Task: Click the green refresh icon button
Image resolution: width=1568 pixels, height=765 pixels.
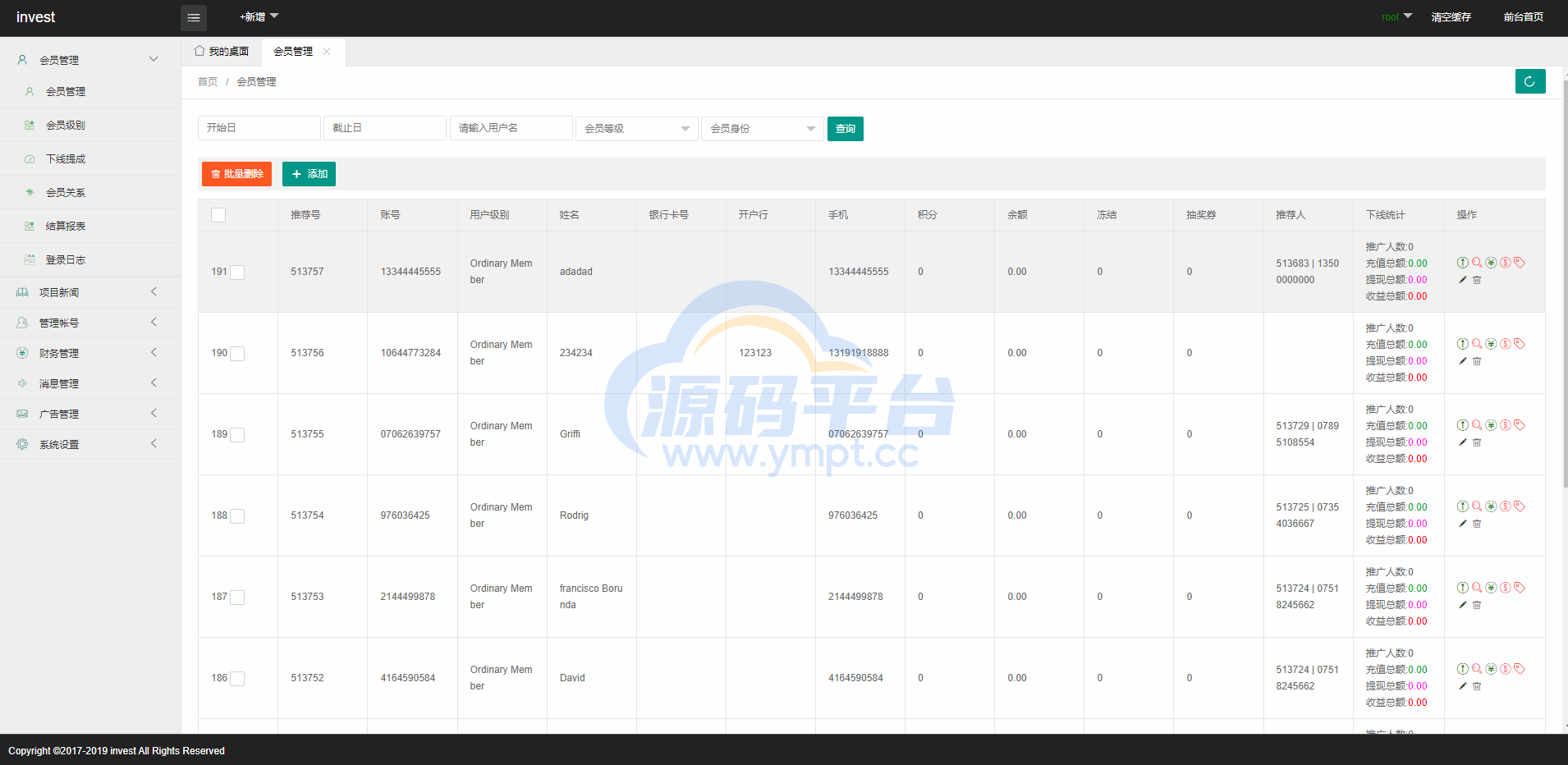Action: click(x=1530, y=81)
